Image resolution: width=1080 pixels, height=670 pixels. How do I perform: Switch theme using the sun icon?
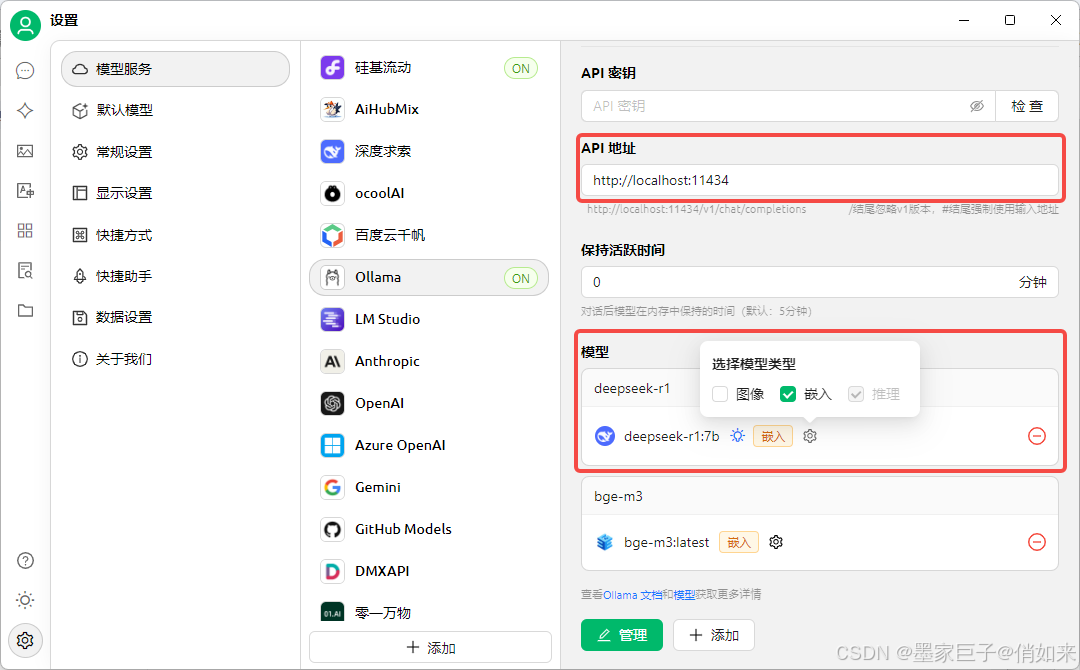pyautogui.click(x=25, y=600)
